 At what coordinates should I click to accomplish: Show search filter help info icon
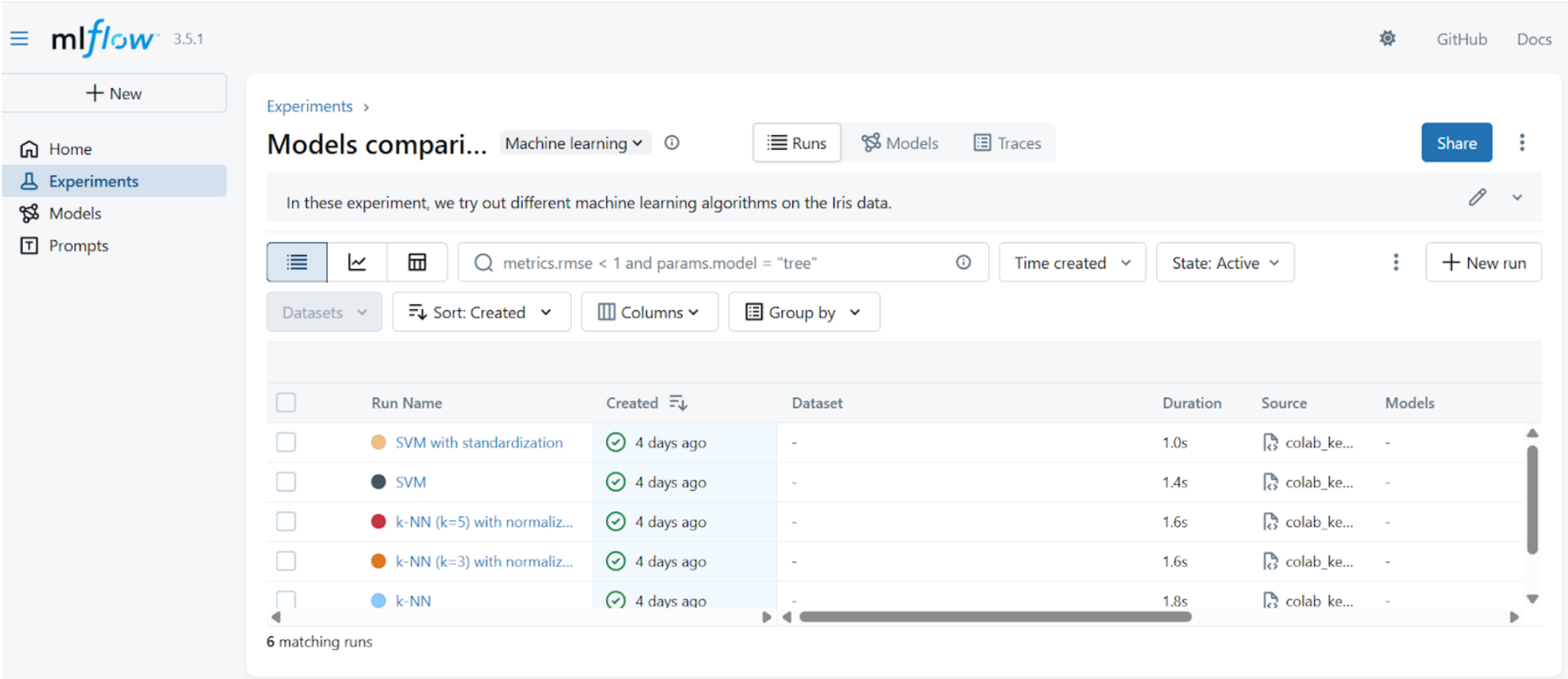pos(964,262)
